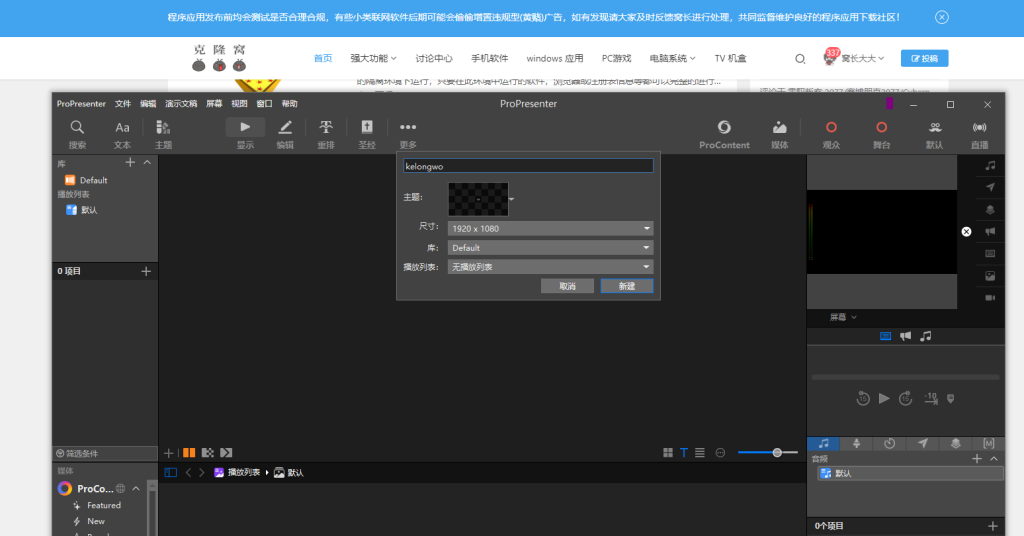
Task: Select the audio transport tab with note icon
Action: point(925,336)
